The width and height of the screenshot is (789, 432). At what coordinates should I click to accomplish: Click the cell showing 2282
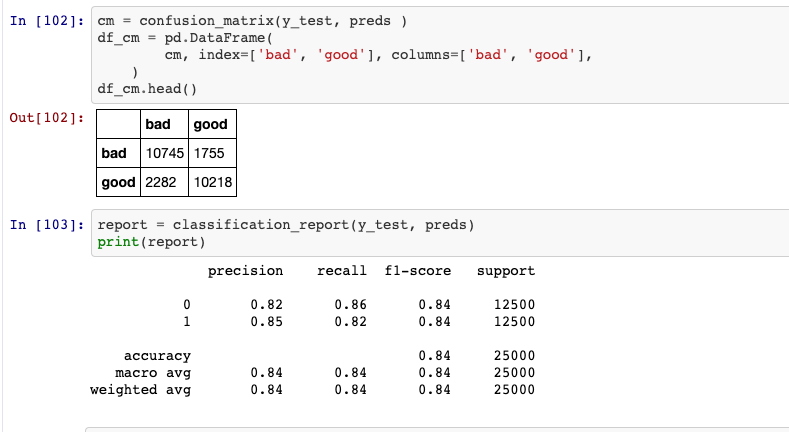click(x=164, y=182)
